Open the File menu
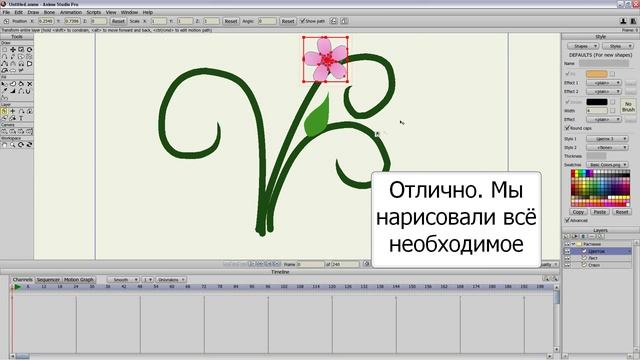This screenshot has height=360, width=640. coord(6,12)
